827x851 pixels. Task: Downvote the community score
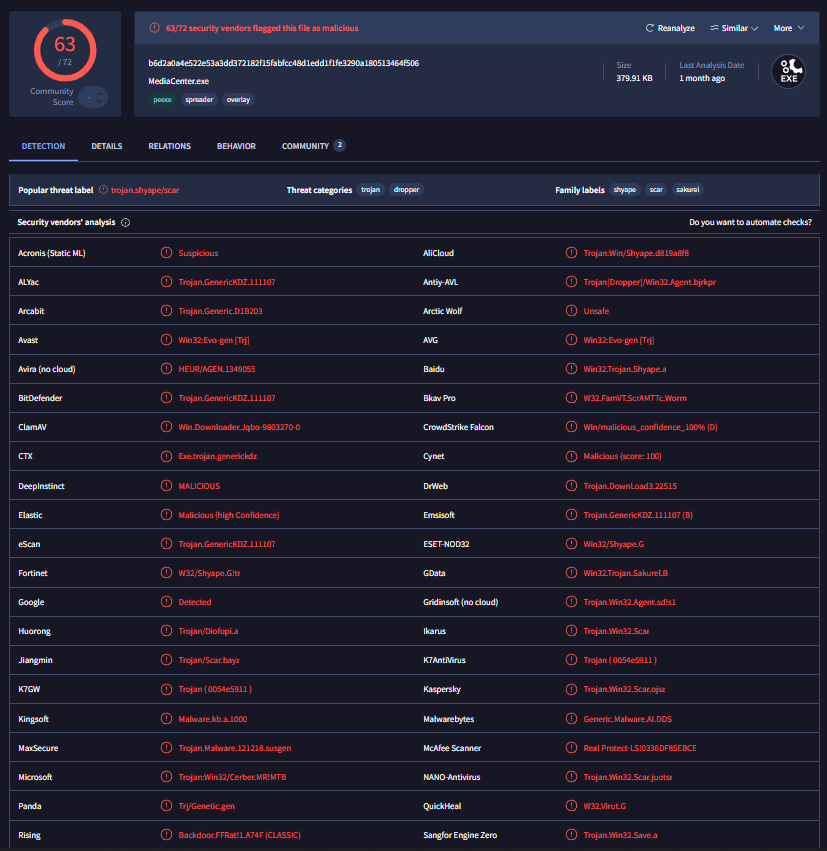99,101
